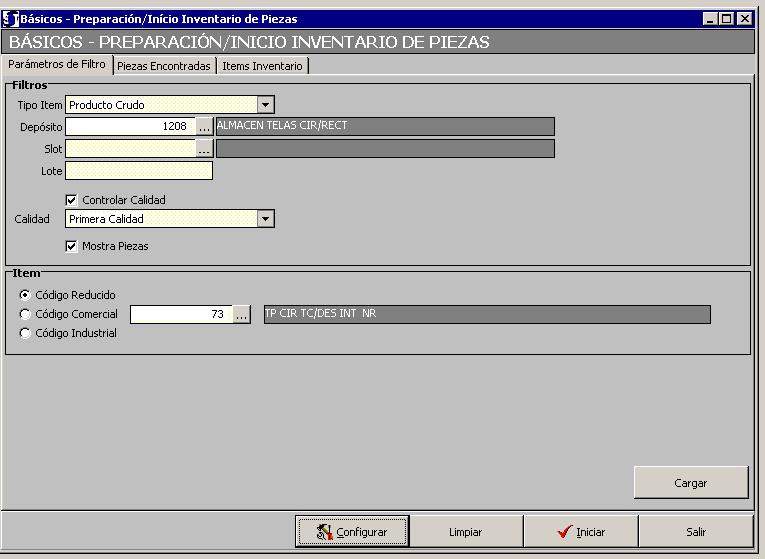Open the item code lookup ellipsis button
This screenshot has height=559, width=765.
pos(241,315)
